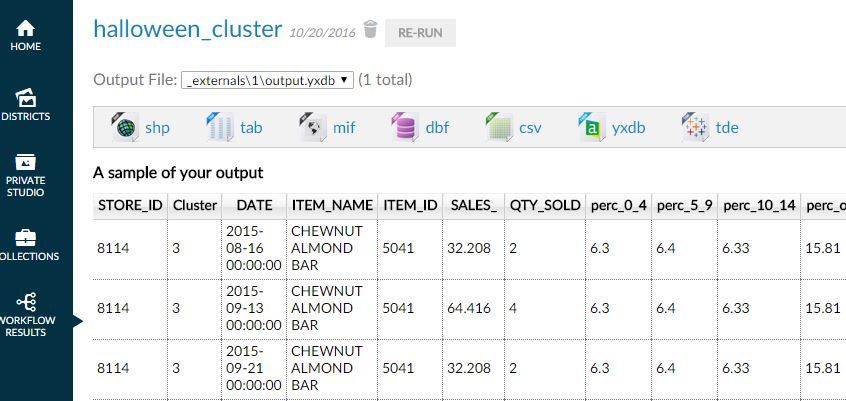Download output as shp link
The height and width of the screenshot is (401, 846).
157,128
